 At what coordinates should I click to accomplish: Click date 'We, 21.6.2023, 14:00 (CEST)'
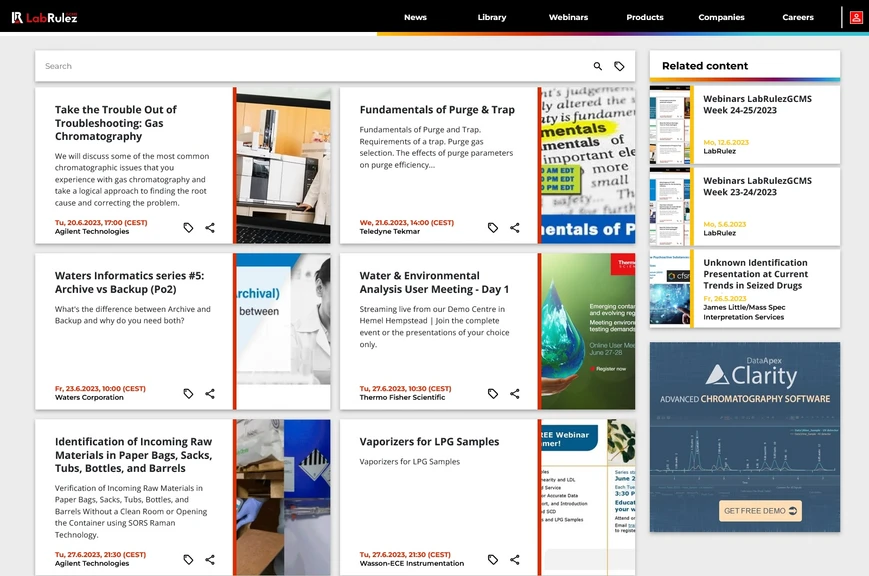pos(407,223)
